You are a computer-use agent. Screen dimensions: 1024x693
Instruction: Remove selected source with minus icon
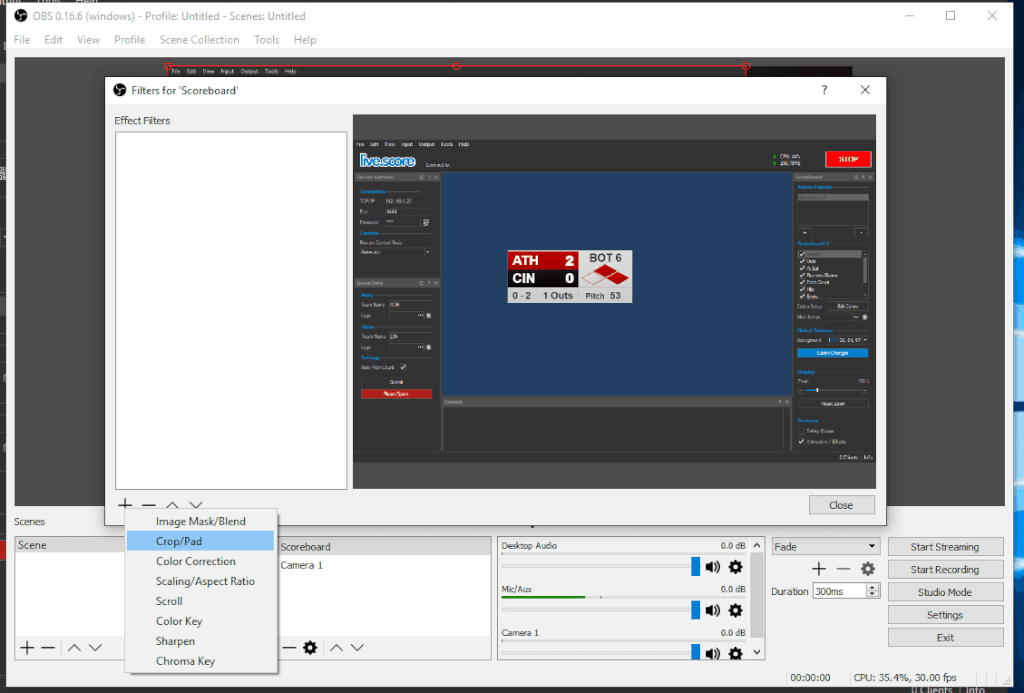tap(289, 647)
